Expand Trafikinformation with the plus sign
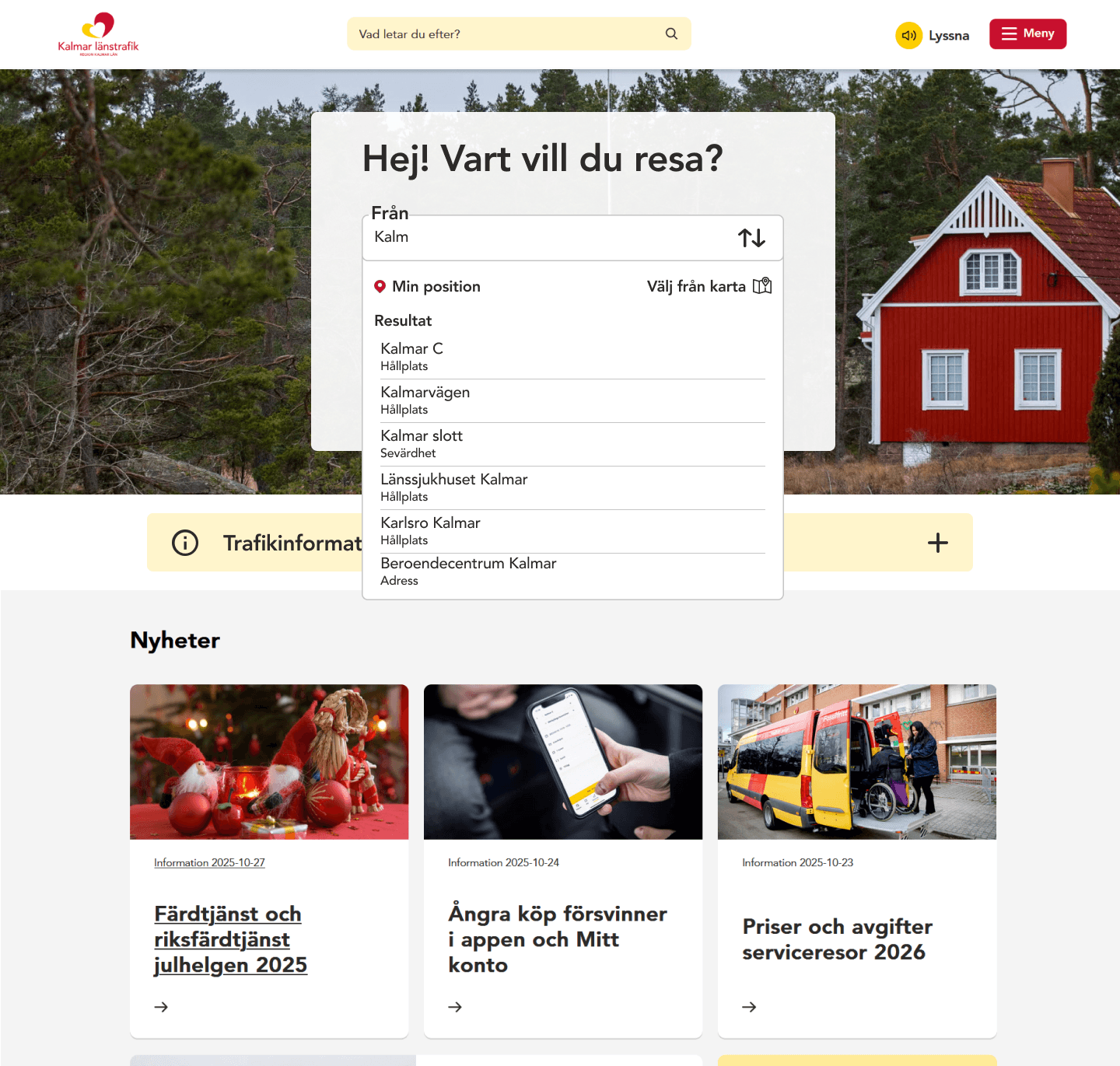The image size is (1120, 1066). coord(938,543)
